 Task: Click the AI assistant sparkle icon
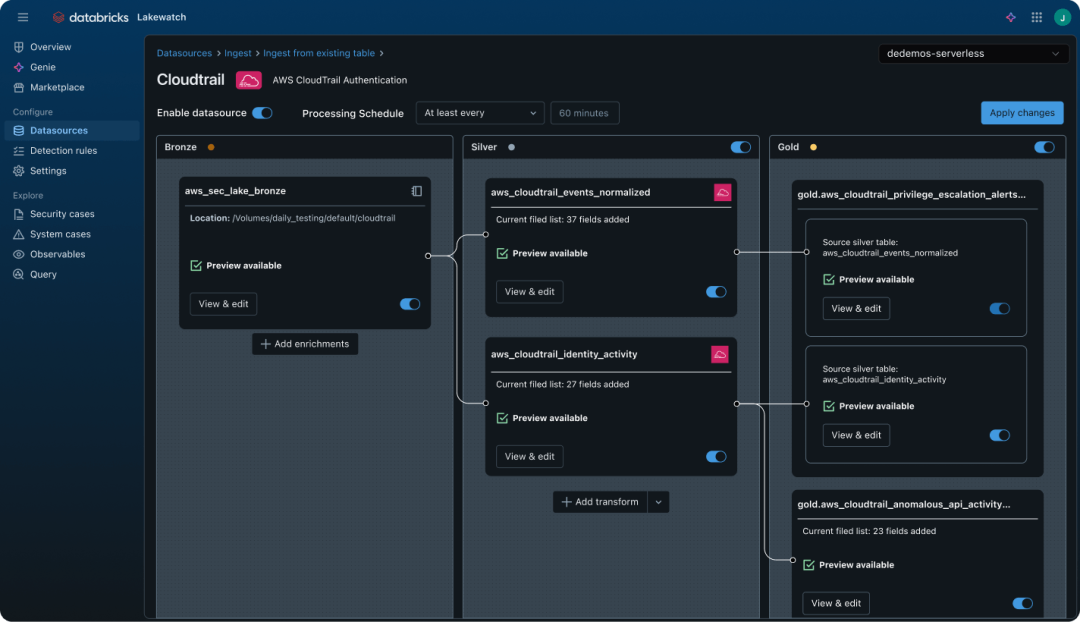click(x=1011, y=17)
